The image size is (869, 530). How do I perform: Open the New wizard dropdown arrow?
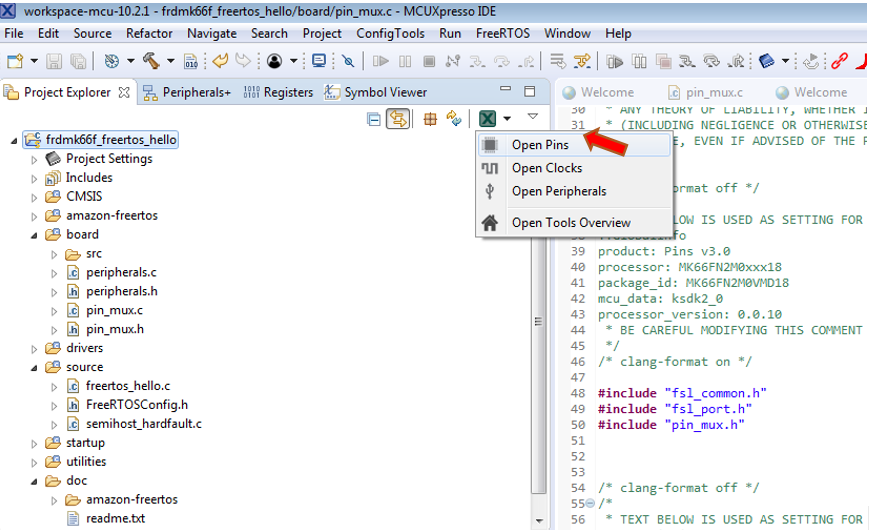[x=34, y=61]
